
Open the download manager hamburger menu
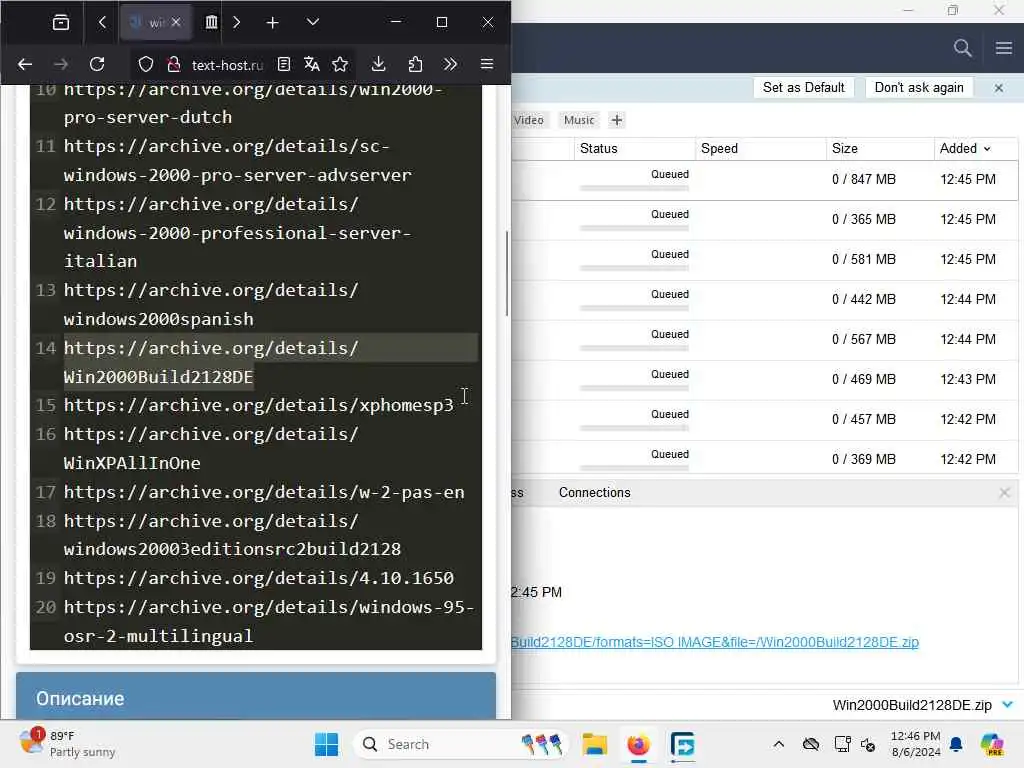1004,48
